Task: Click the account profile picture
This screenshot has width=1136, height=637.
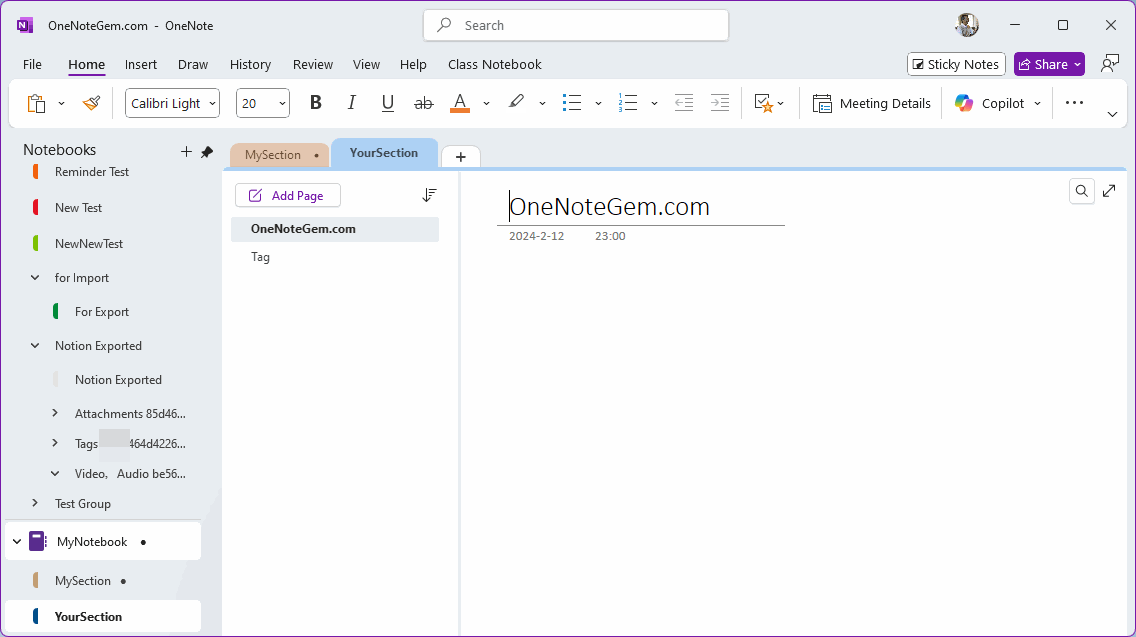Action: (967, 25)
